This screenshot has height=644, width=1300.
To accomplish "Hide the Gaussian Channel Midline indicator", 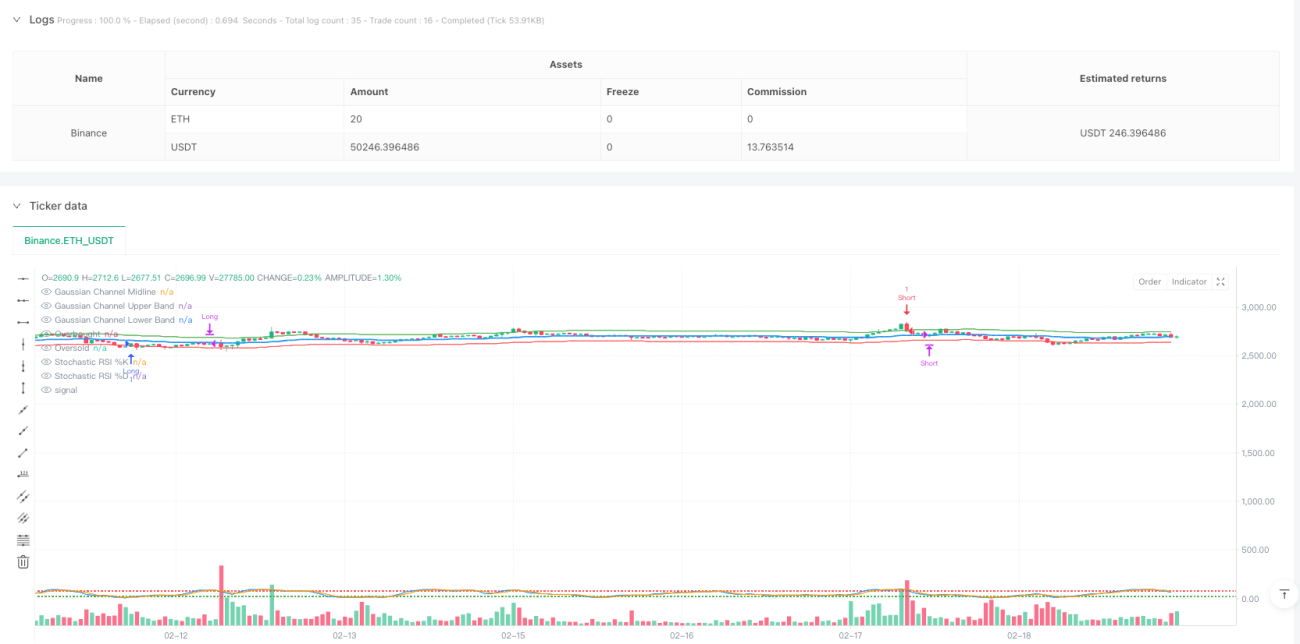I will (x=46, y=291).
